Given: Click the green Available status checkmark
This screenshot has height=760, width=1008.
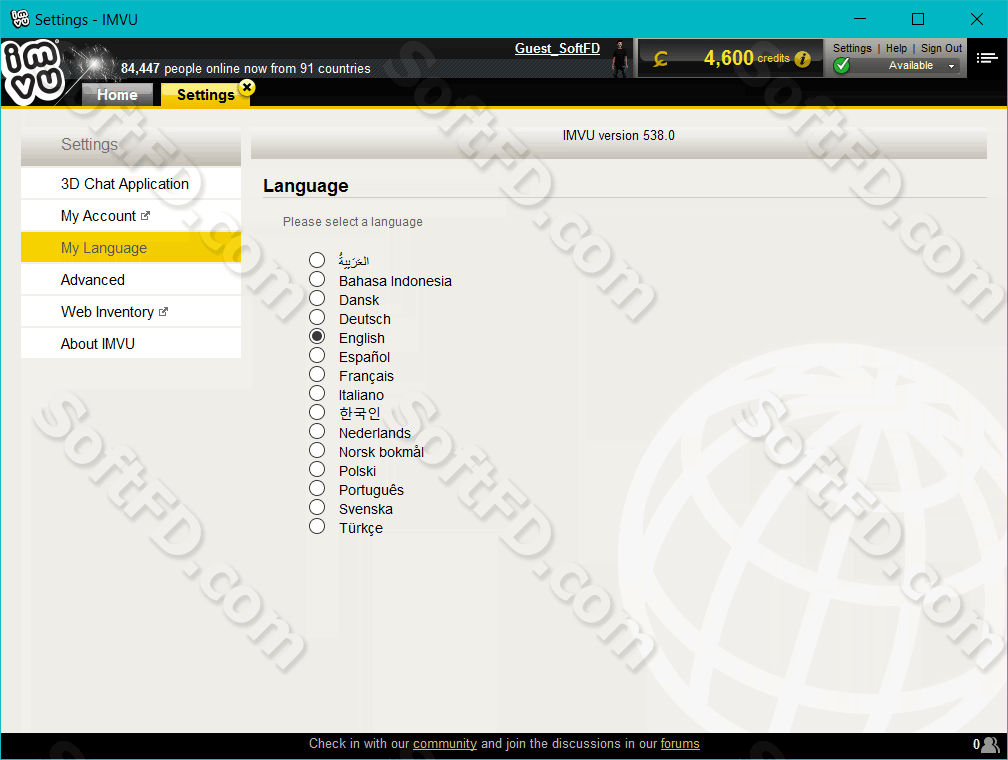Looking at the screenshot, I should tap(842, 65).
